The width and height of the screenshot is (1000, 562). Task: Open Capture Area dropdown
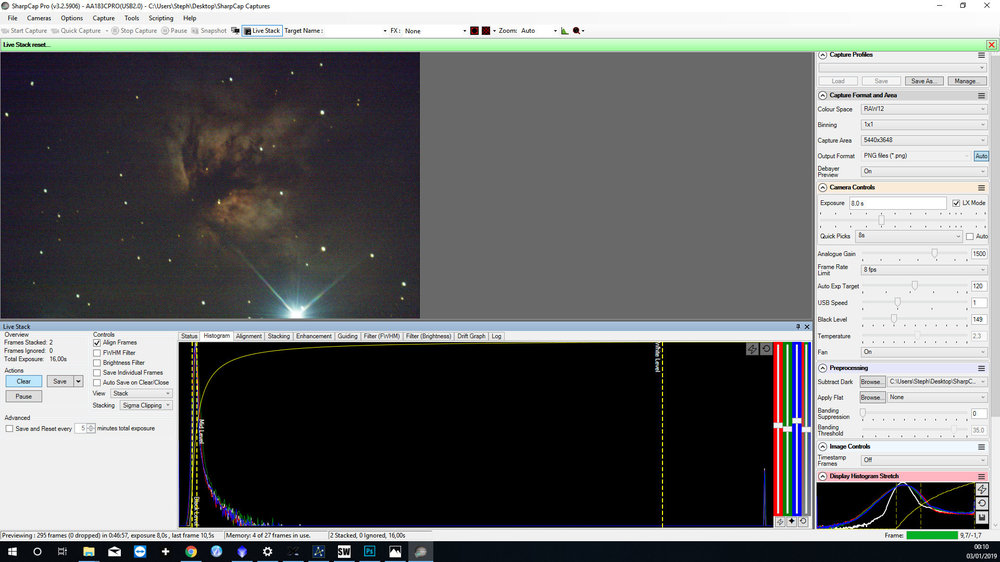pos(923,140)
